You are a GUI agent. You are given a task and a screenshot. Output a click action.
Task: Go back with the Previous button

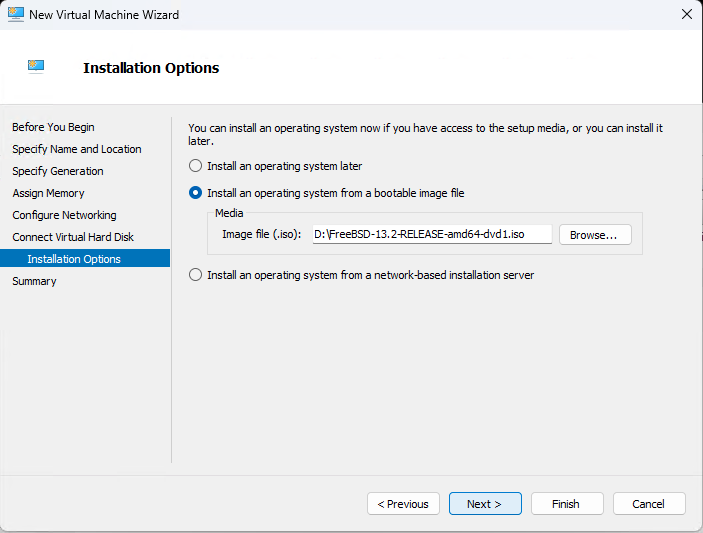(x=403, y=504)
